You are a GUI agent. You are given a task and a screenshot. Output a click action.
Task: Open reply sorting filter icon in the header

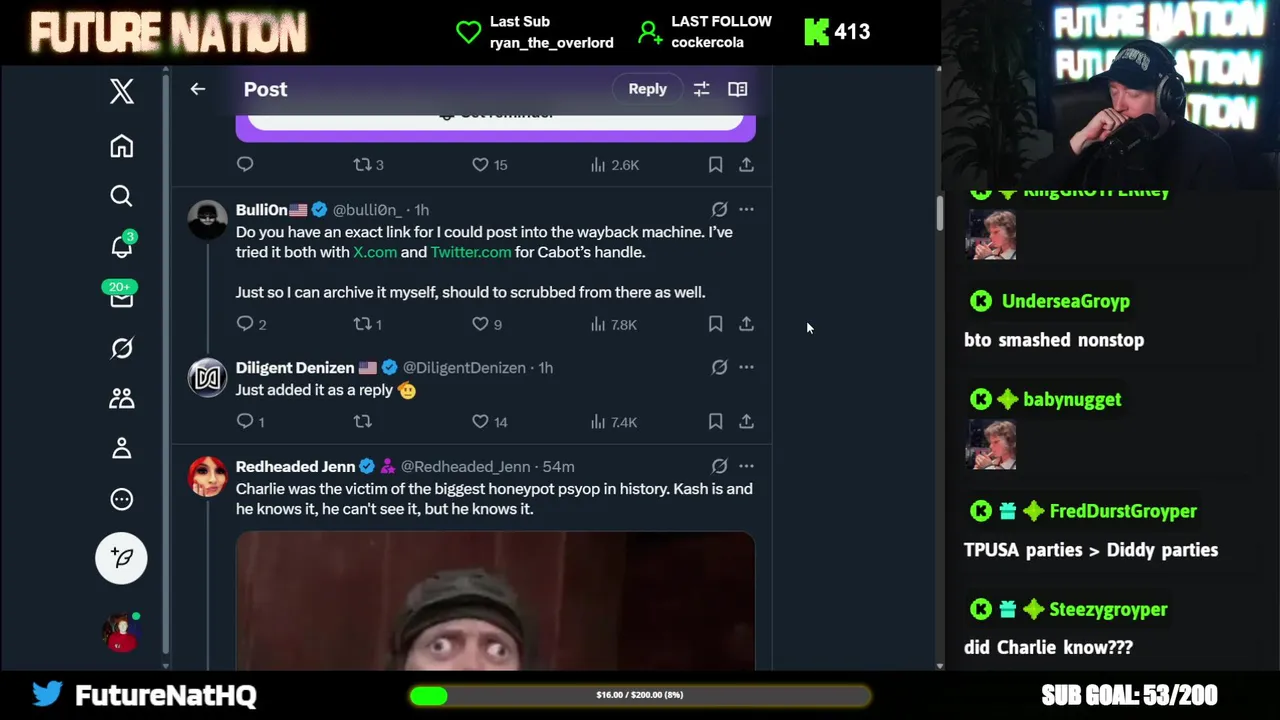[x=701, y=89]
